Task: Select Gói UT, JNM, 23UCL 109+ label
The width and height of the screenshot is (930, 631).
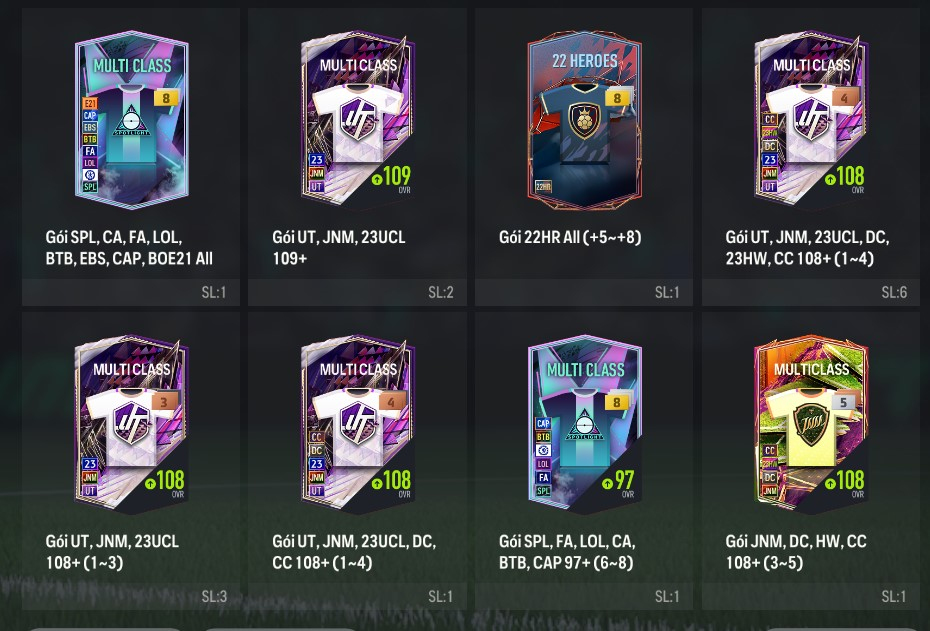Action: coord(339,247)
